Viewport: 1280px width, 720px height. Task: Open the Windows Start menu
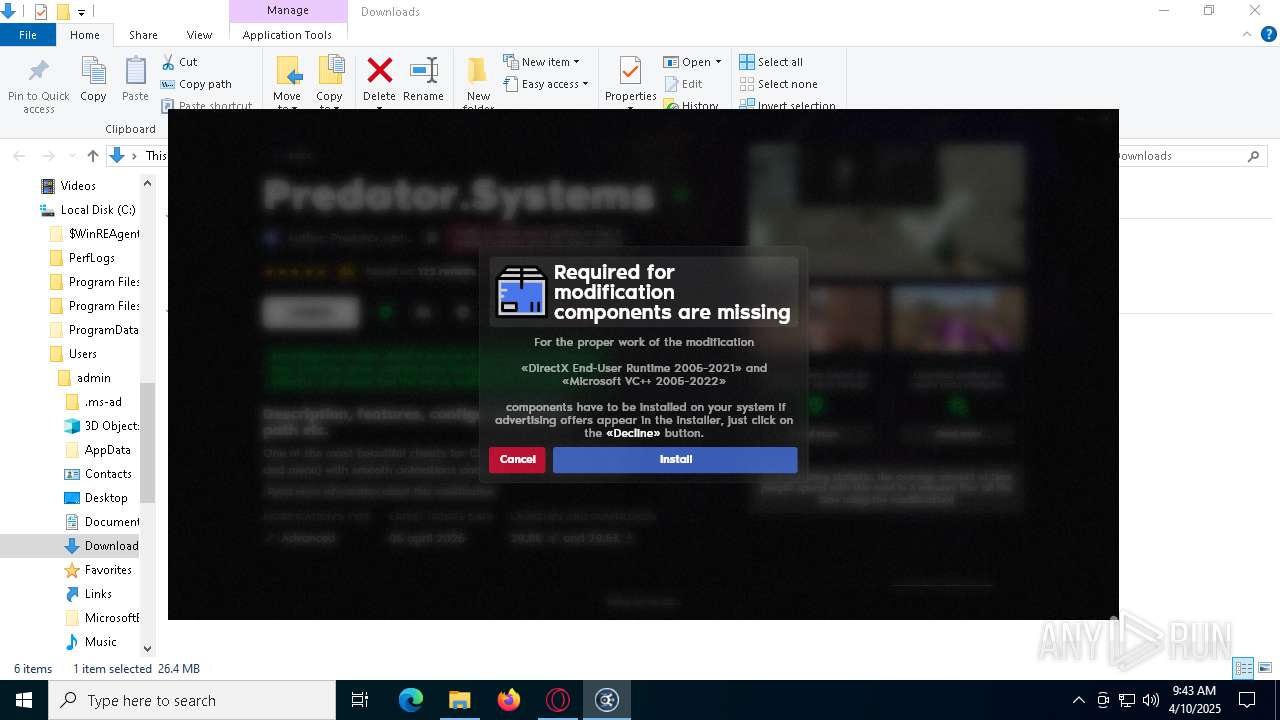[x=24, y=700]
